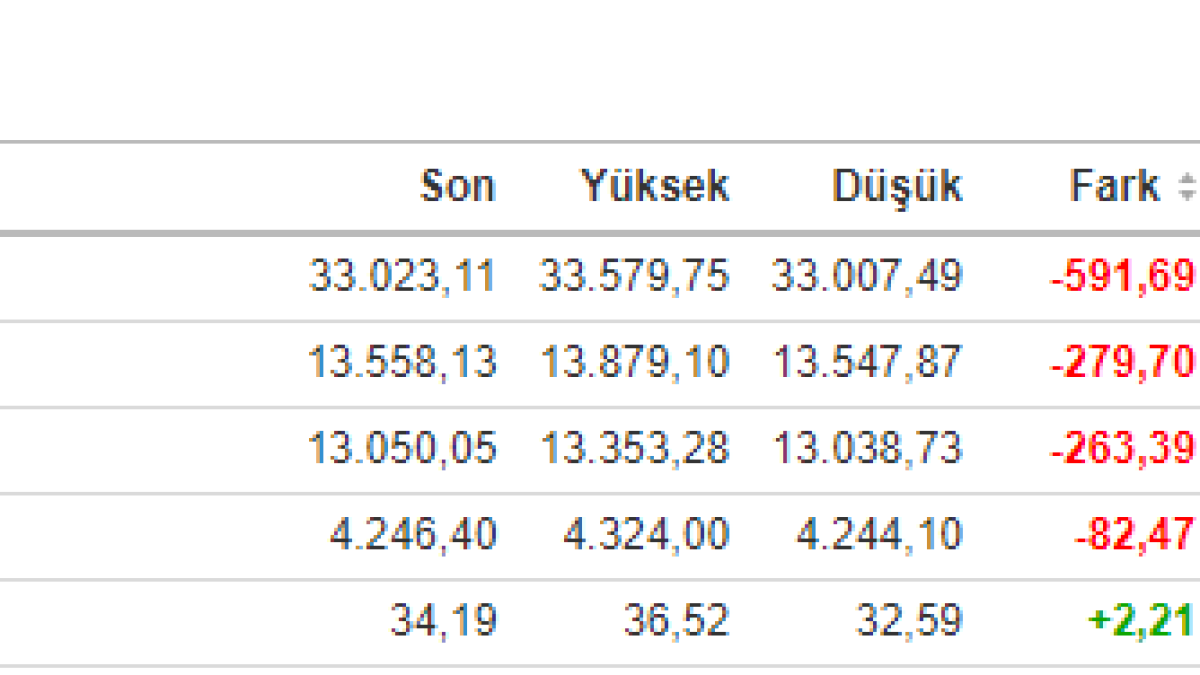Click the sort arrows beside Fark
The height and width of the screenshot is (675, 1200).
pos(1186,186)
